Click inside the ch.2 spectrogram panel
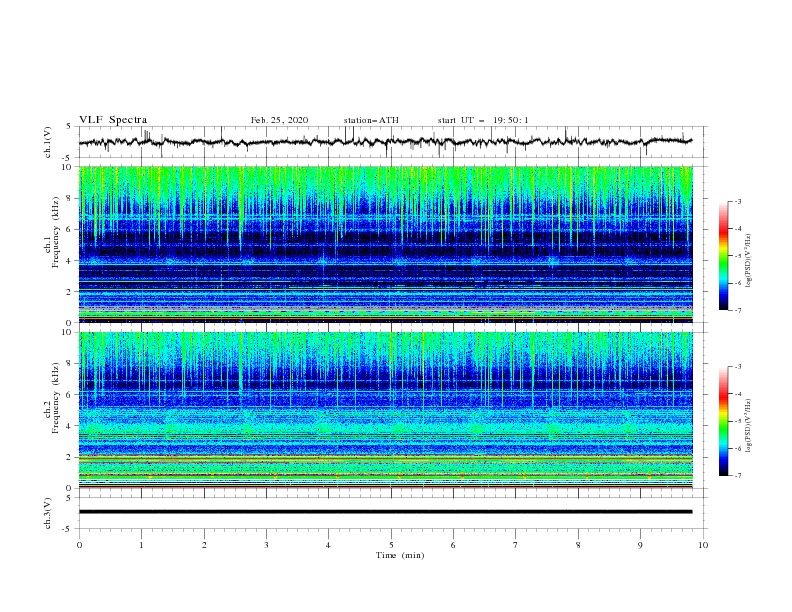This screenshot has height=612, width=792. pyautogui.click(x=386, y=410)
